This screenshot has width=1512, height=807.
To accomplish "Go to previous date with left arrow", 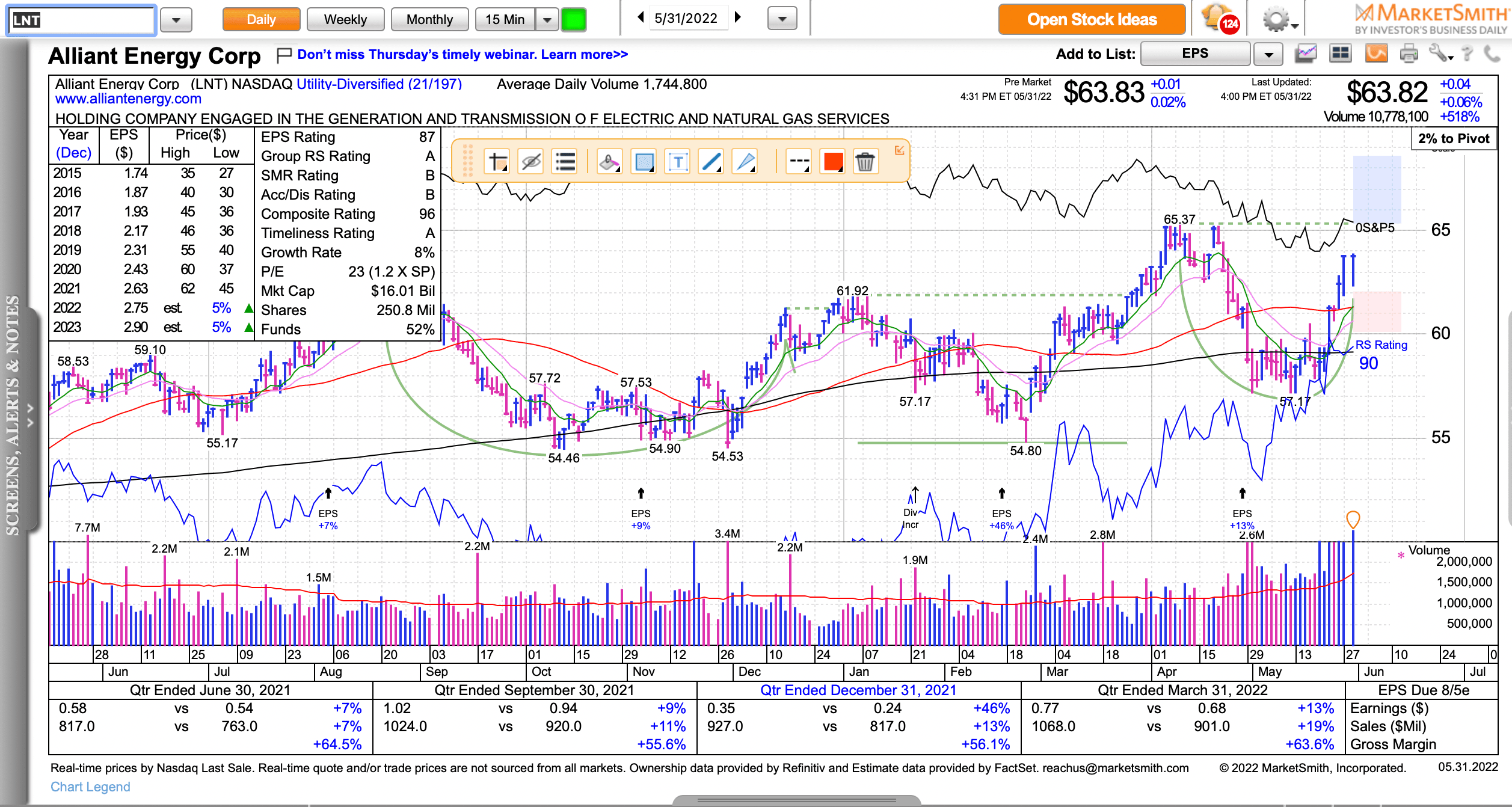I will pyautogui.click(x=641, y=17).
